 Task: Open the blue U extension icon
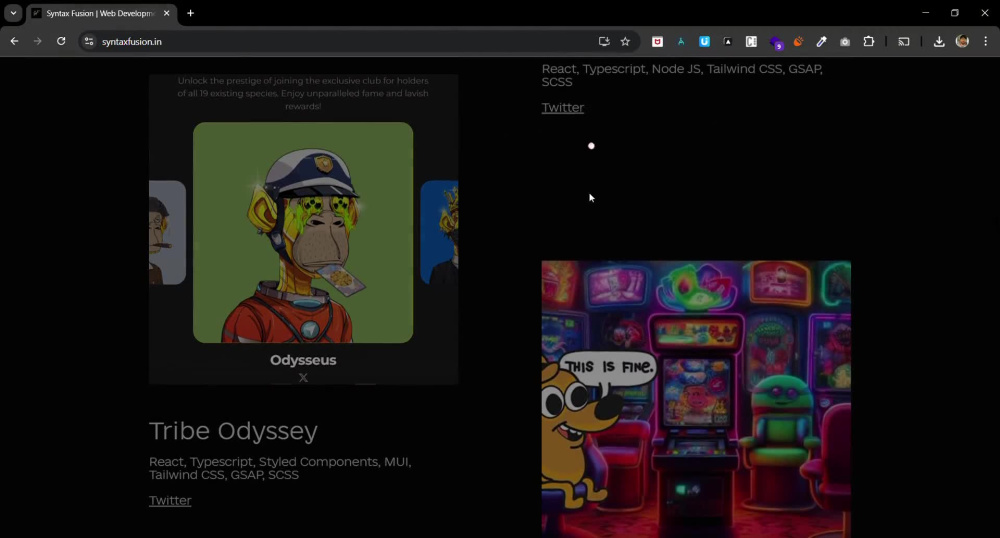pyautogui.click(x=704, y=41)
